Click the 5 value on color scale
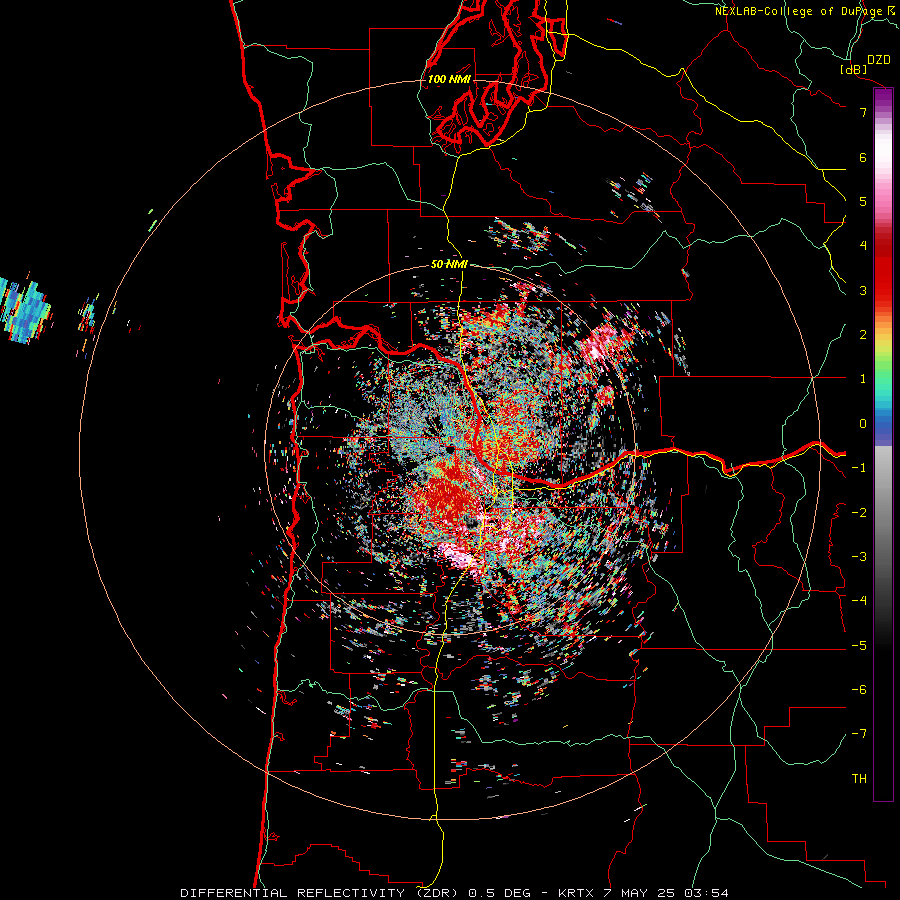Screen dimensions: 900x900 (863, 201)
